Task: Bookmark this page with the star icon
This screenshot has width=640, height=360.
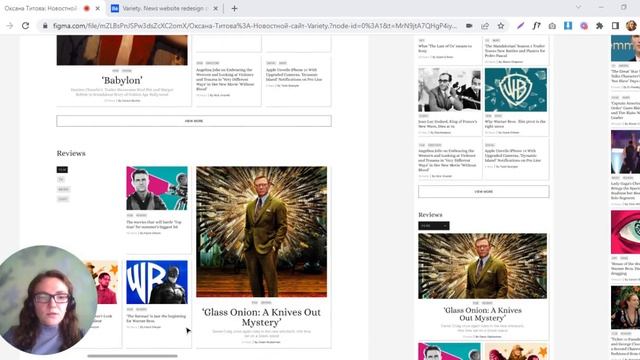Action: pyautogui.click(x=501, y=26)
